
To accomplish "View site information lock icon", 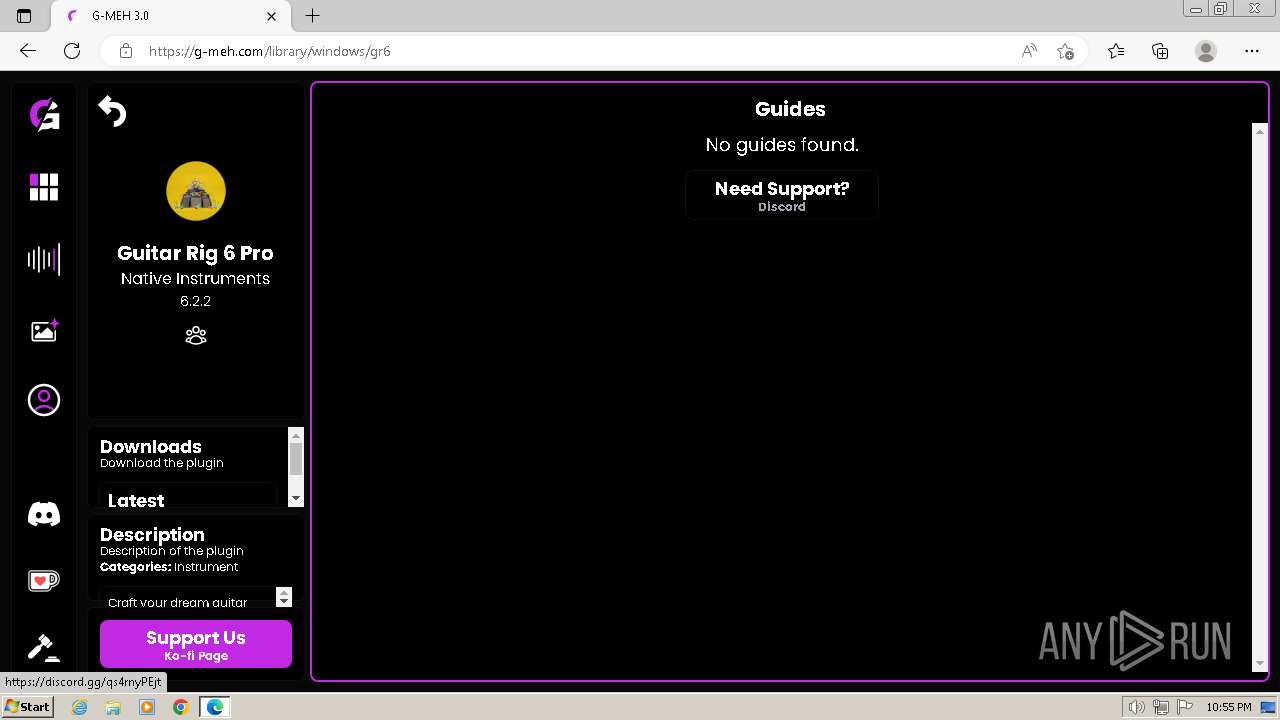I will click(x=125, y=51).
